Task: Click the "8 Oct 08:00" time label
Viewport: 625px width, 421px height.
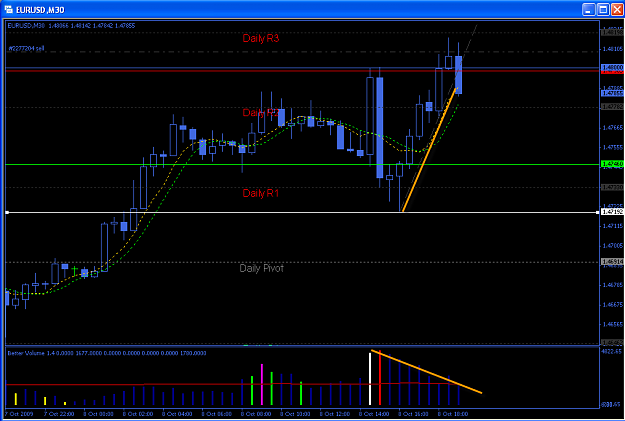Action: tap(256, 414)
